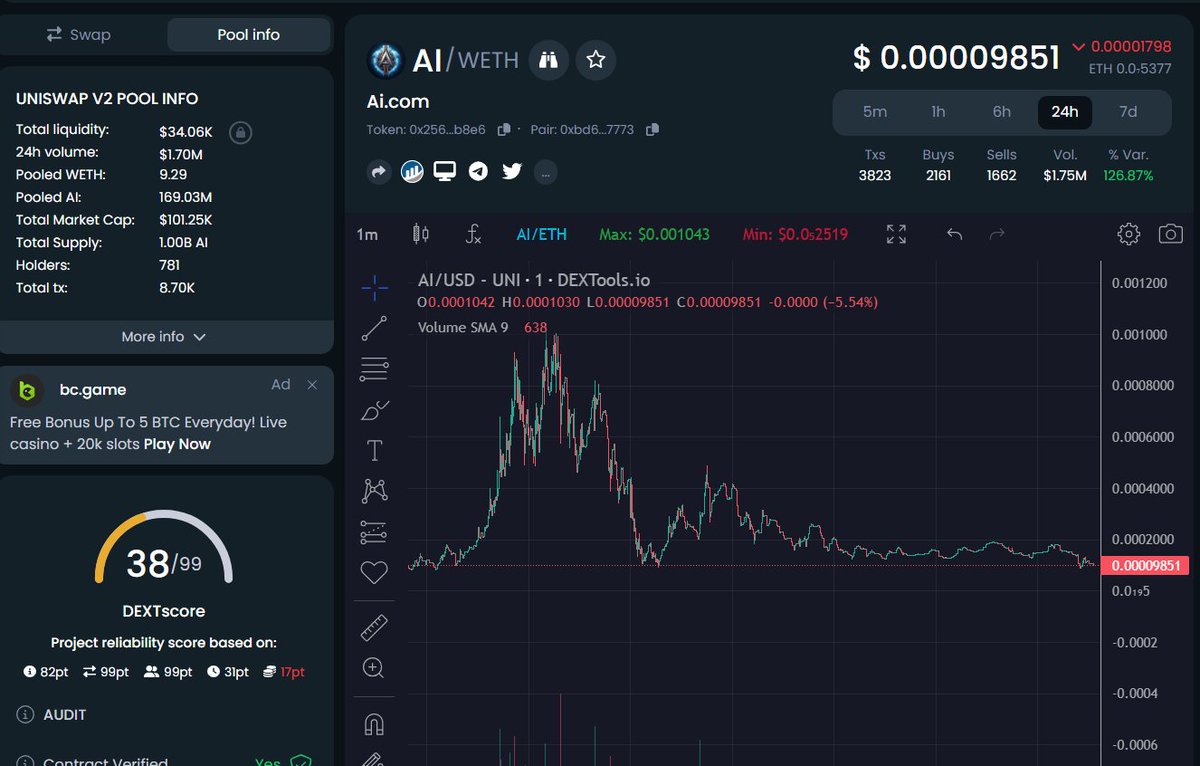
Task: Click the Min price label
Action: click(x=795, y=234)
